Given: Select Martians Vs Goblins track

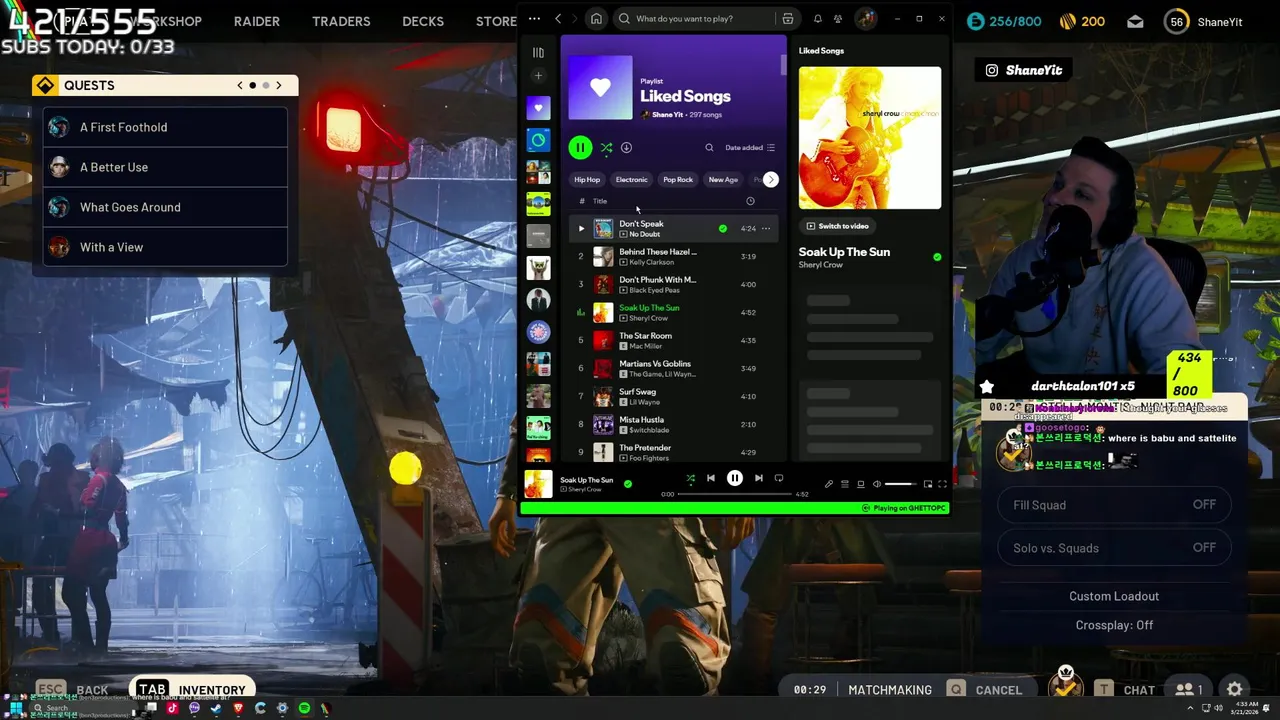Looking at the screenshot, I should (674, 368).
